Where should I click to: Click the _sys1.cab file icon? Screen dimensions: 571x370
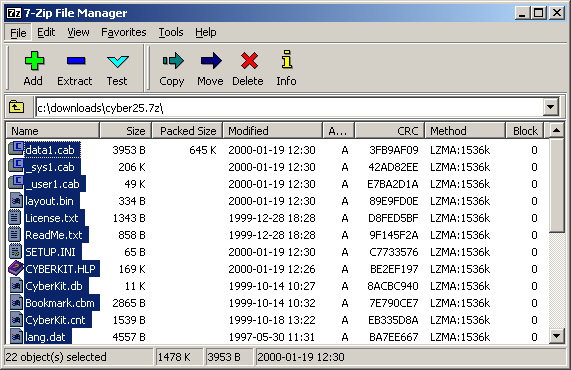16,166
